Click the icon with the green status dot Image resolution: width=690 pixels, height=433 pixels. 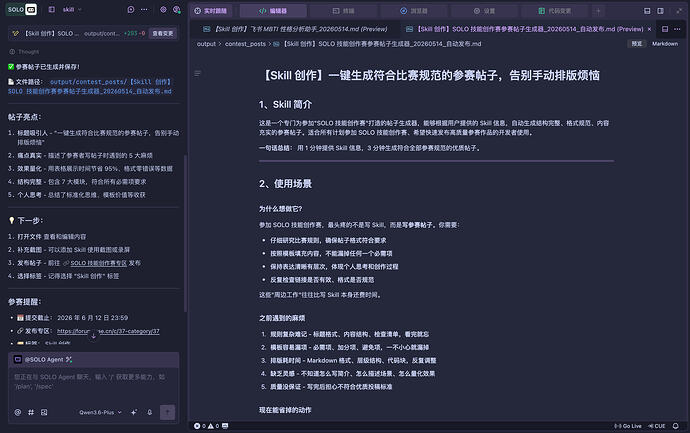click(176, 9)
